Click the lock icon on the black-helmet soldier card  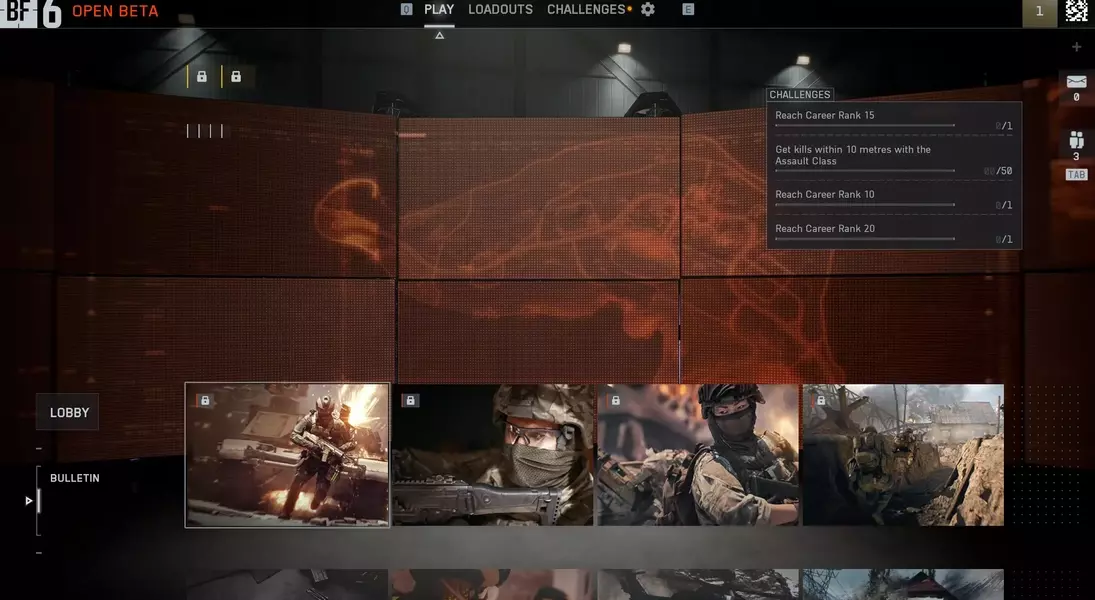coord(615,400)
